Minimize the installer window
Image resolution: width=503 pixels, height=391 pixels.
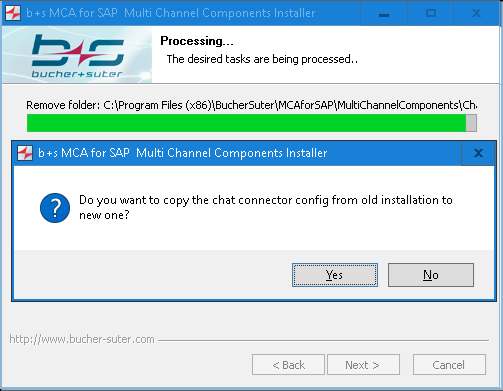coord(384,13)
